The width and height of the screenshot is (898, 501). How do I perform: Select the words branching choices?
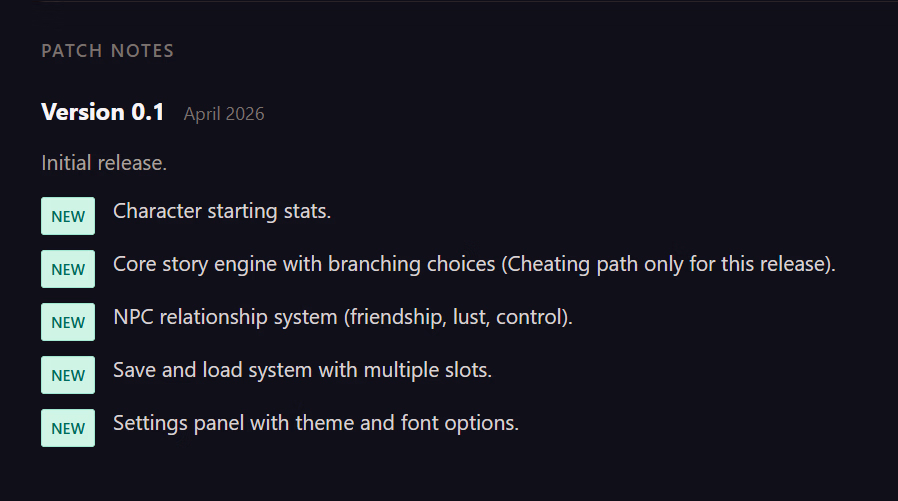[x=424, y=264]
